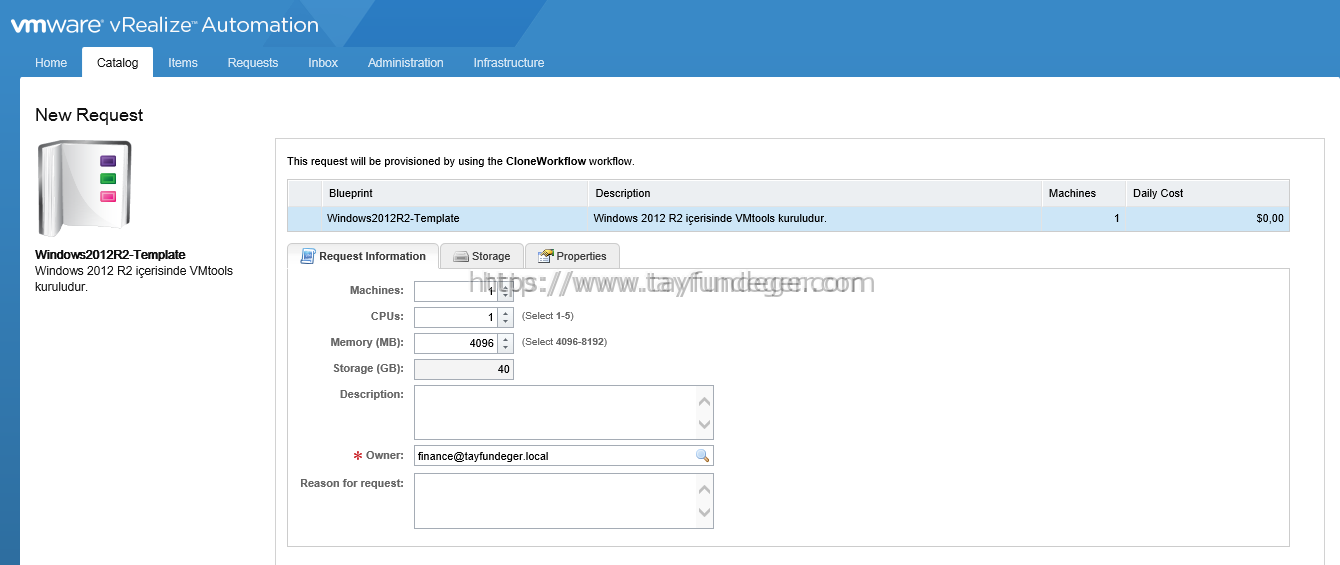
Task: Click the catalog blueprint book image
Action: click(x=85, y=188)
